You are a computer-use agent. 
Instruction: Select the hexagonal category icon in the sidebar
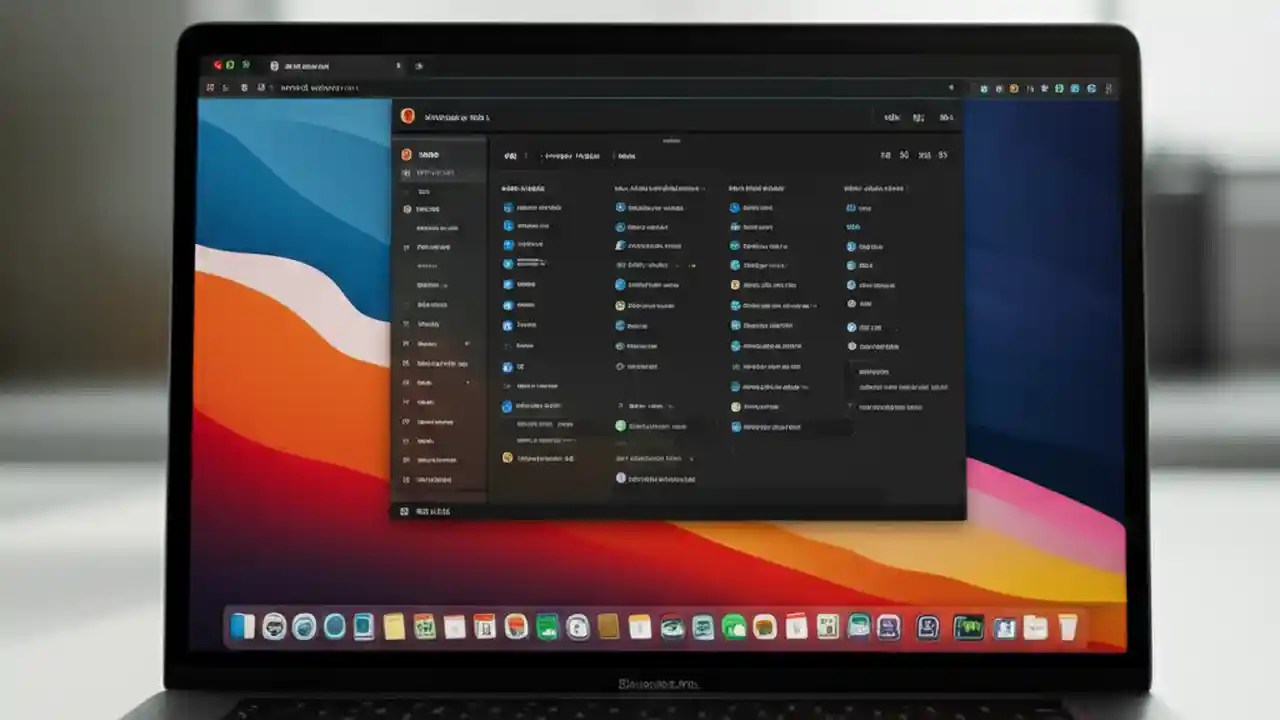tap(409, 208)
